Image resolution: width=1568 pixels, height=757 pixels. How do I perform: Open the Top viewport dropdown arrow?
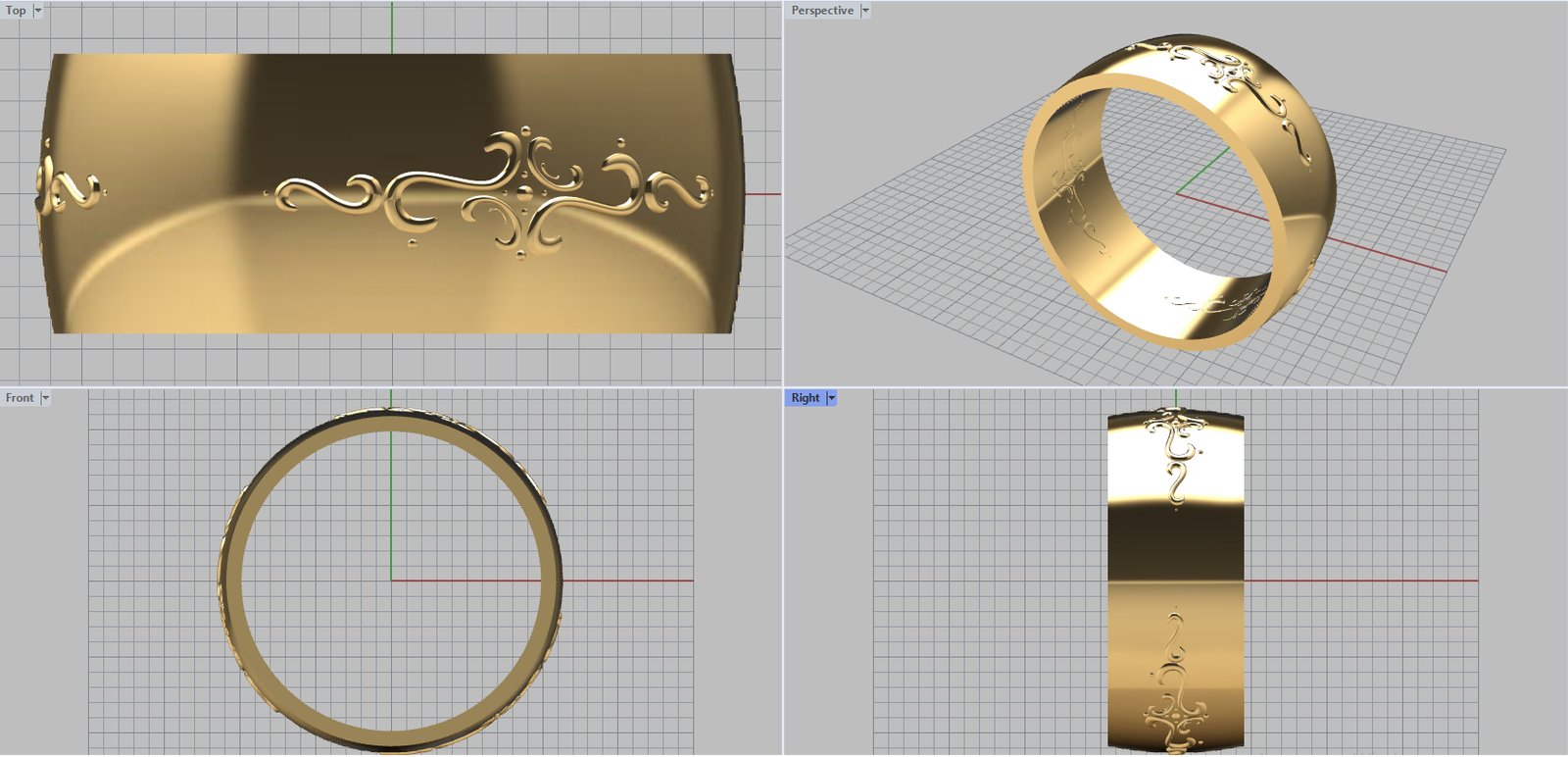[x=38, y=11]
